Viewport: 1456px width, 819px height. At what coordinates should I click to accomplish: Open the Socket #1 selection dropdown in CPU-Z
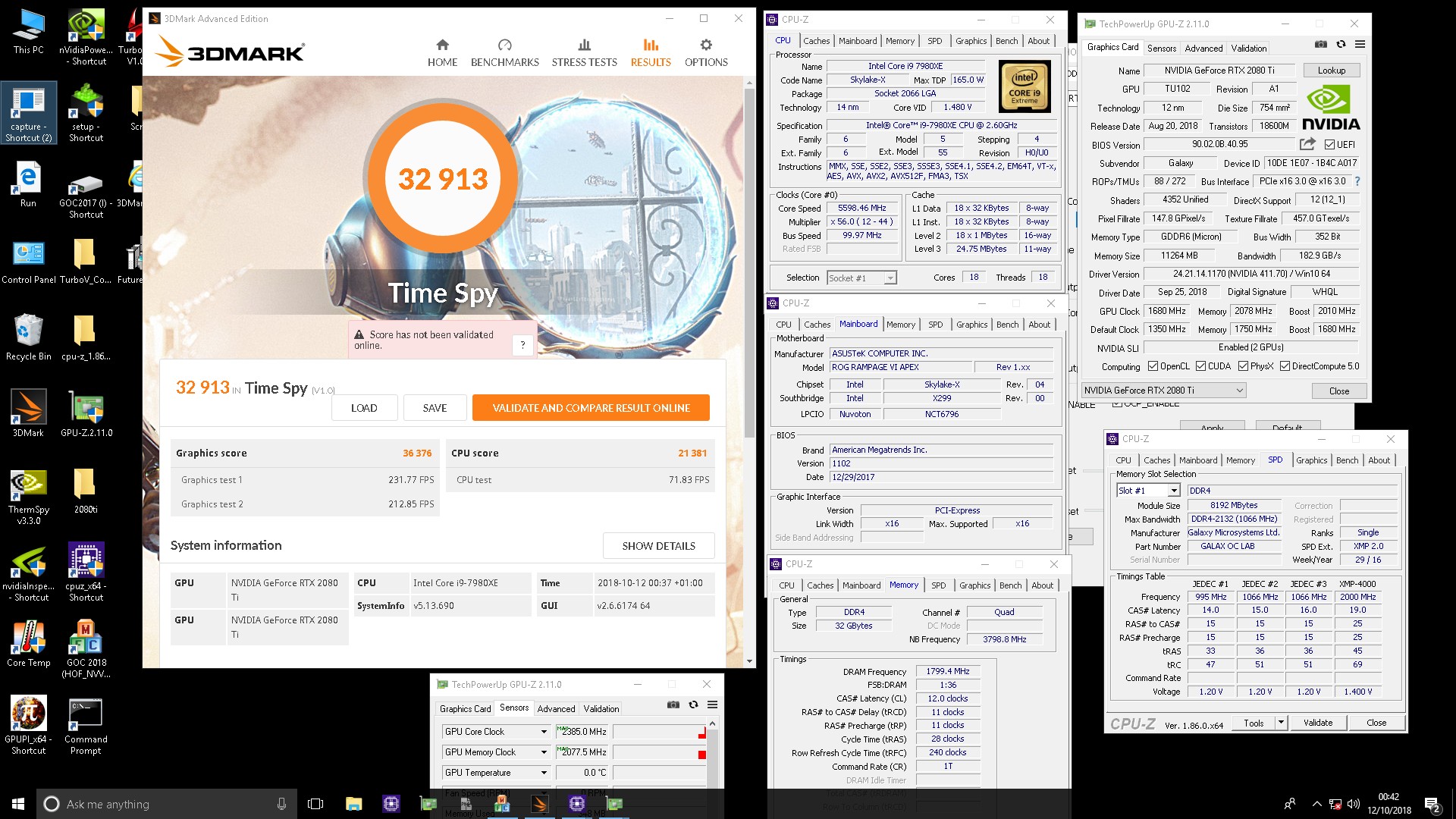pos(862,278)
